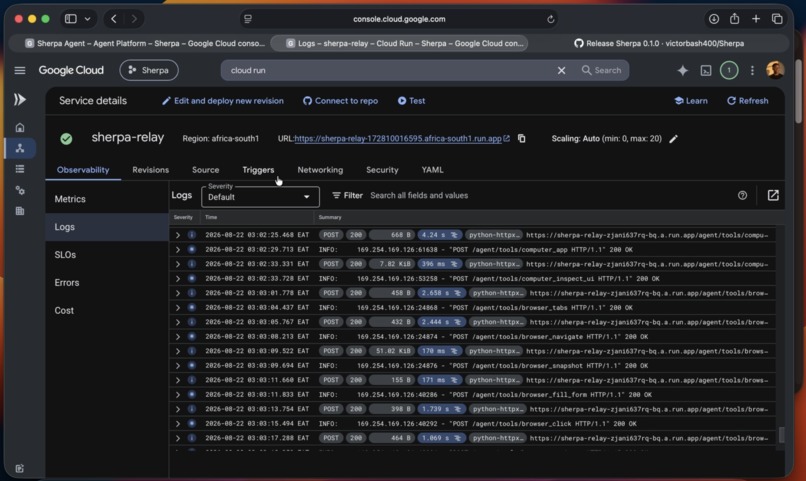The width and height of the screenshot is (806, 481).
Task: Open the notifications badge showing 1
Action: coord(728,70)
